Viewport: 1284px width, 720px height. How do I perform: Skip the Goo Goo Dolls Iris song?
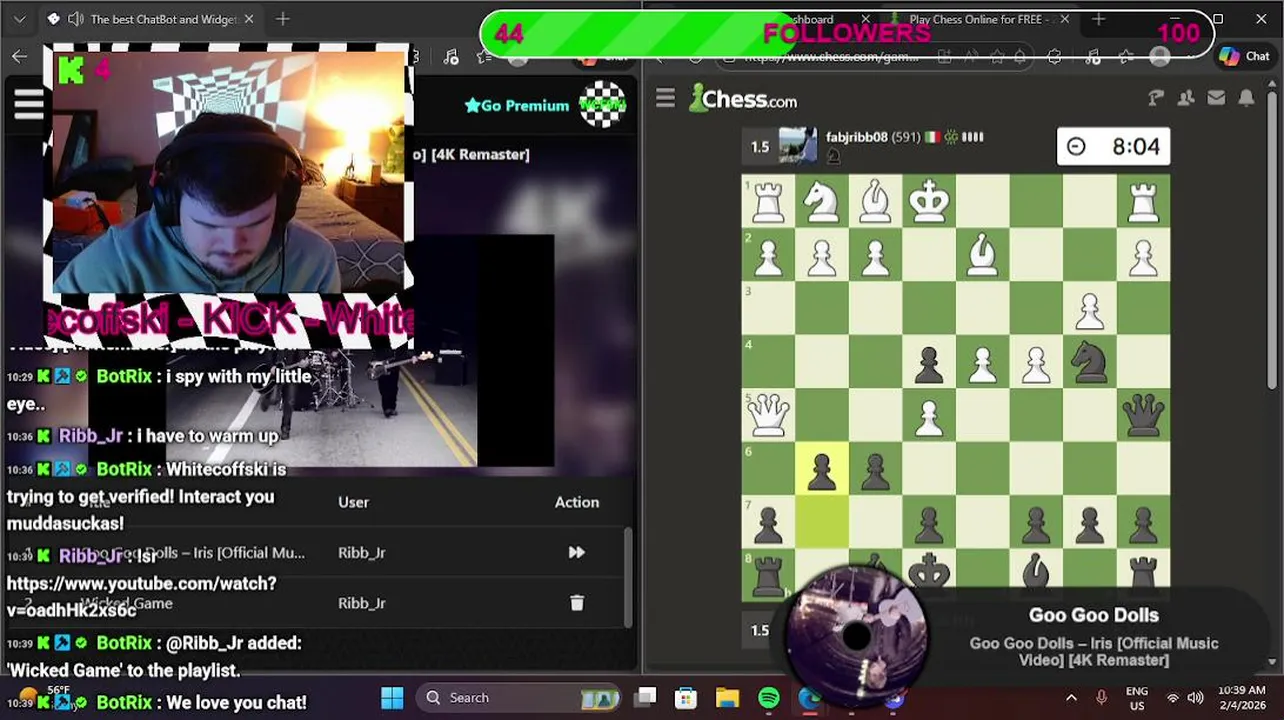(x=576, y=552)
